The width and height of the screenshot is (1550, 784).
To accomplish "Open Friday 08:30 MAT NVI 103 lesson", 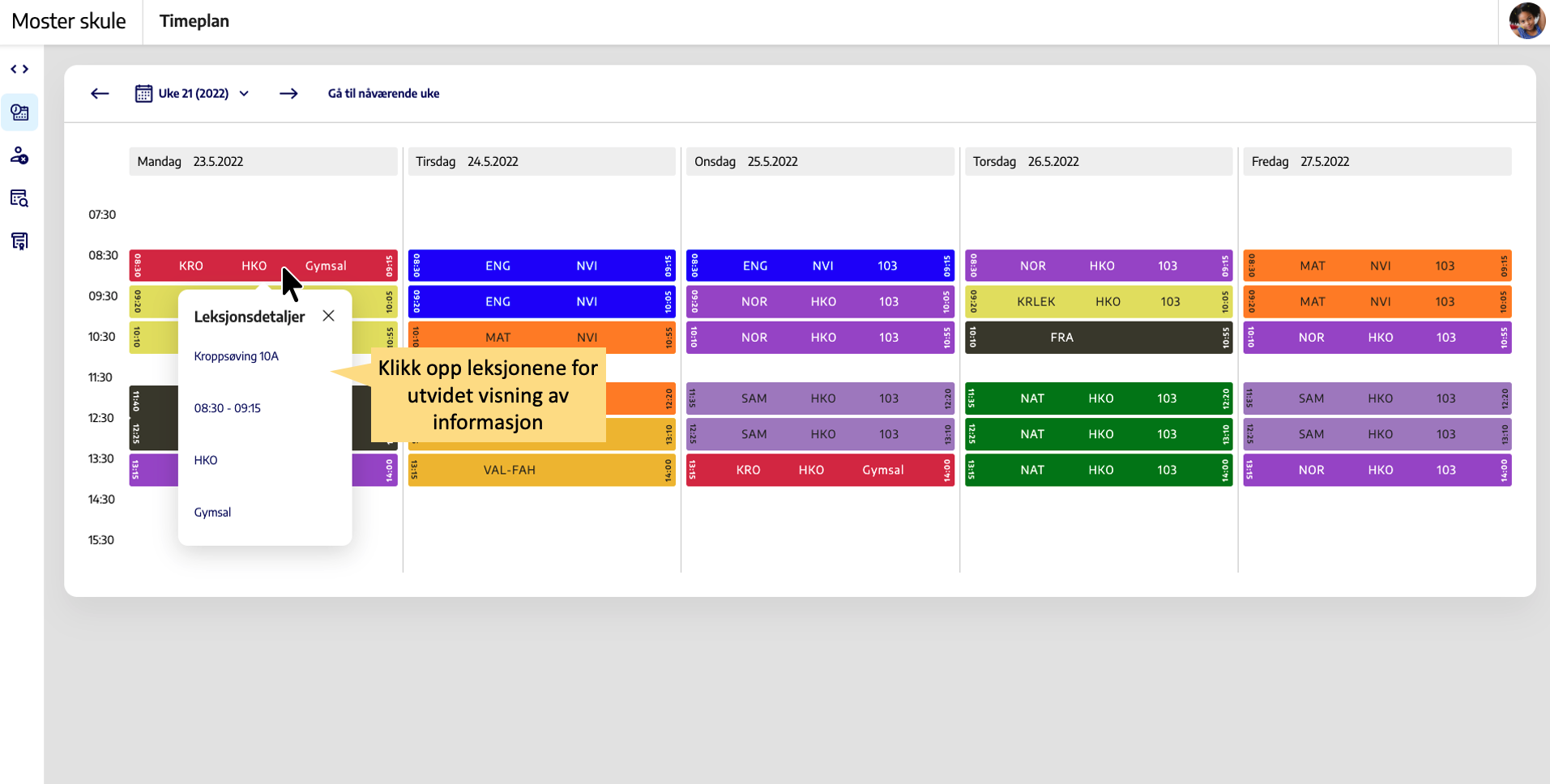I will [x=1377, y=266].
